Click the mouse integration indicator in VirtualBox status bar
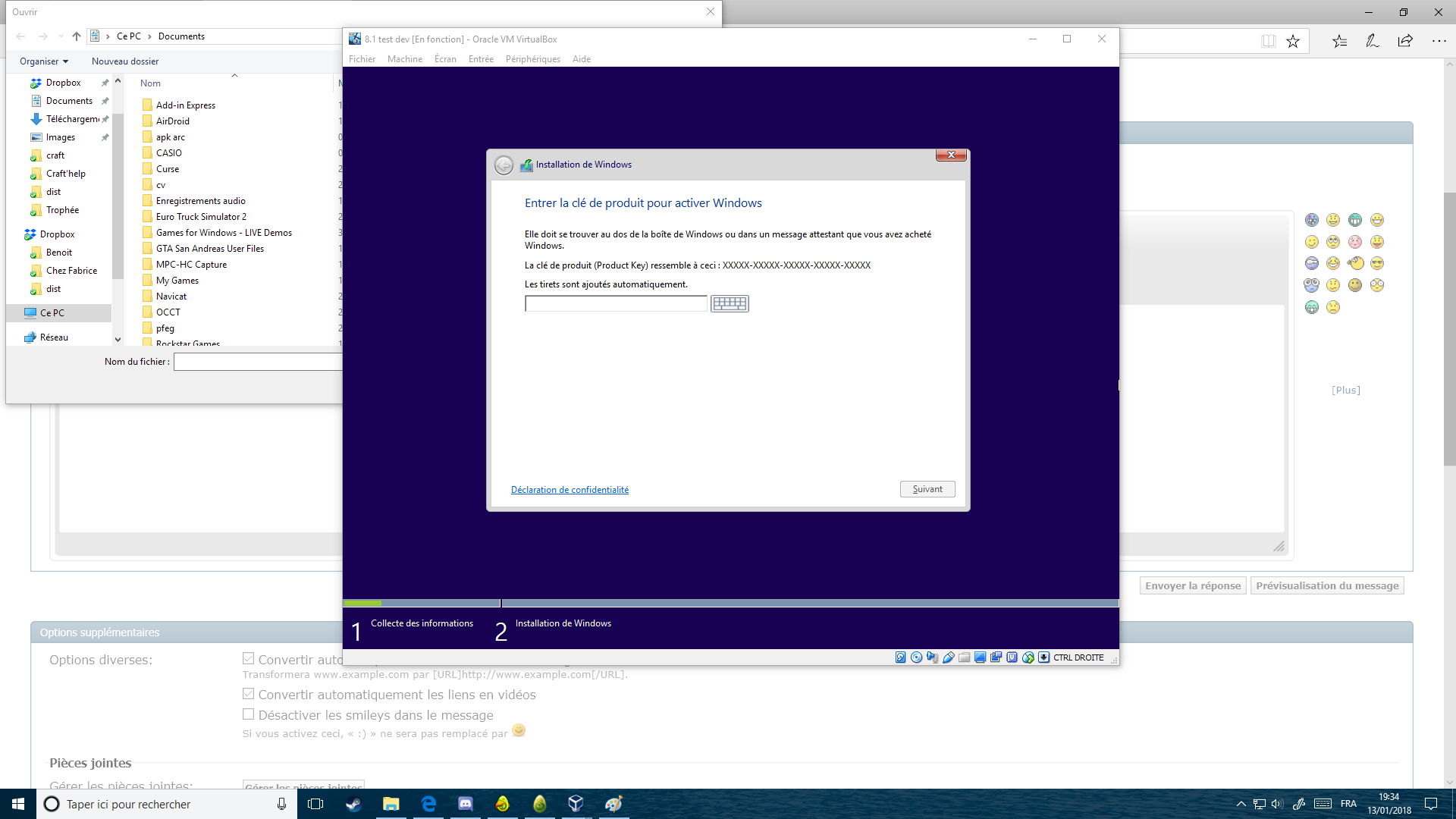 point(1028,657)
